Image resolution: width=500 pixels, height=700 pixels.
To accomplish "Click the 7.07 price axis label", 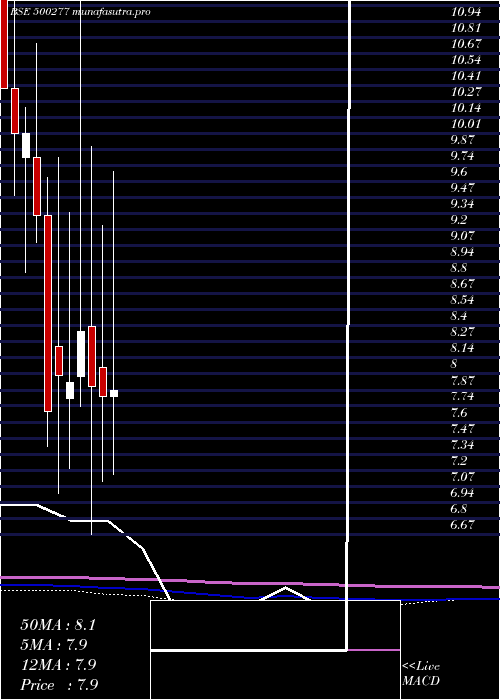I will 462,476.
